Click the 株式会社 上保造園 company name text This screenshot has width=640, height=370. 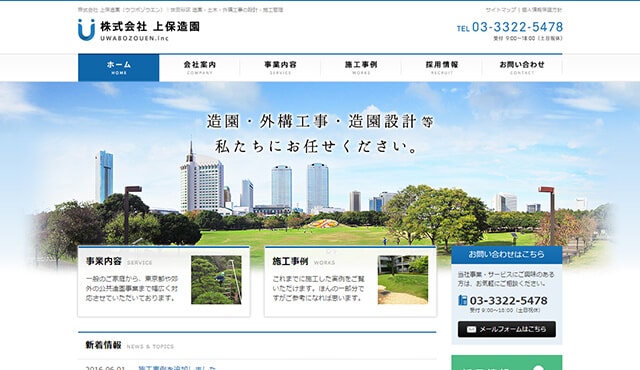(x=150, y=27)
